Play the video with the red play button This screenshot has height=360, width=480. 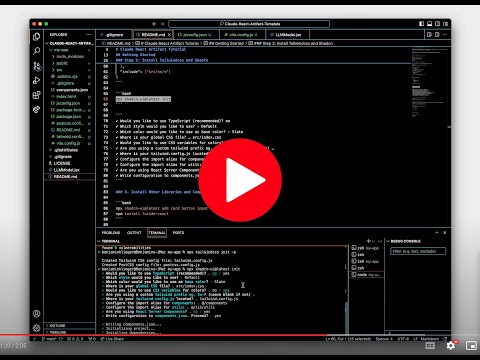pyautogui.click(x=240, y=180)
